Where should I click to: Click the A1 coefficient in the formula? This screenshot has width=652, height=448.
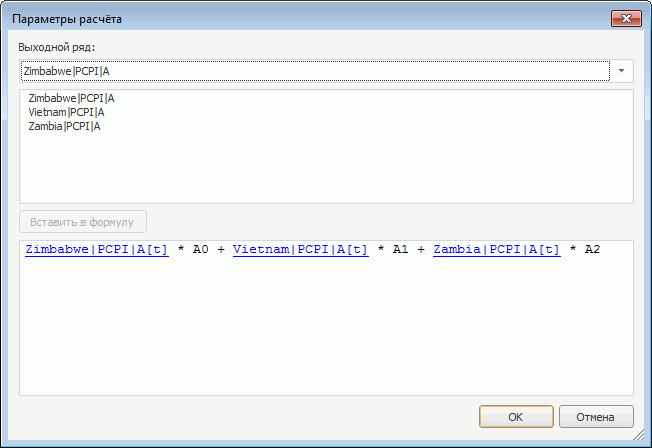click(x=400, y=249)
